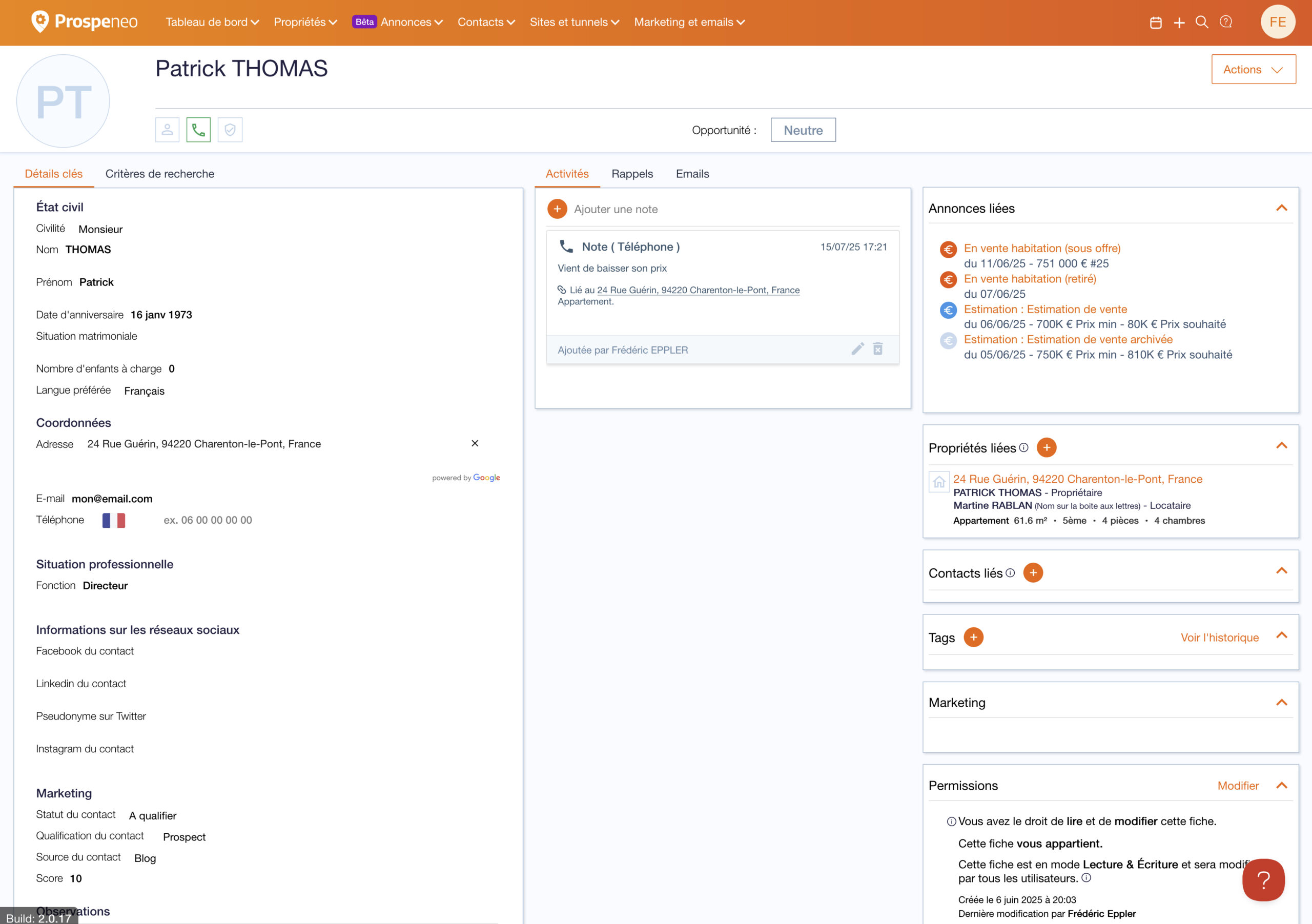Click the info icon beside Contacts liés

point(1010,572)
